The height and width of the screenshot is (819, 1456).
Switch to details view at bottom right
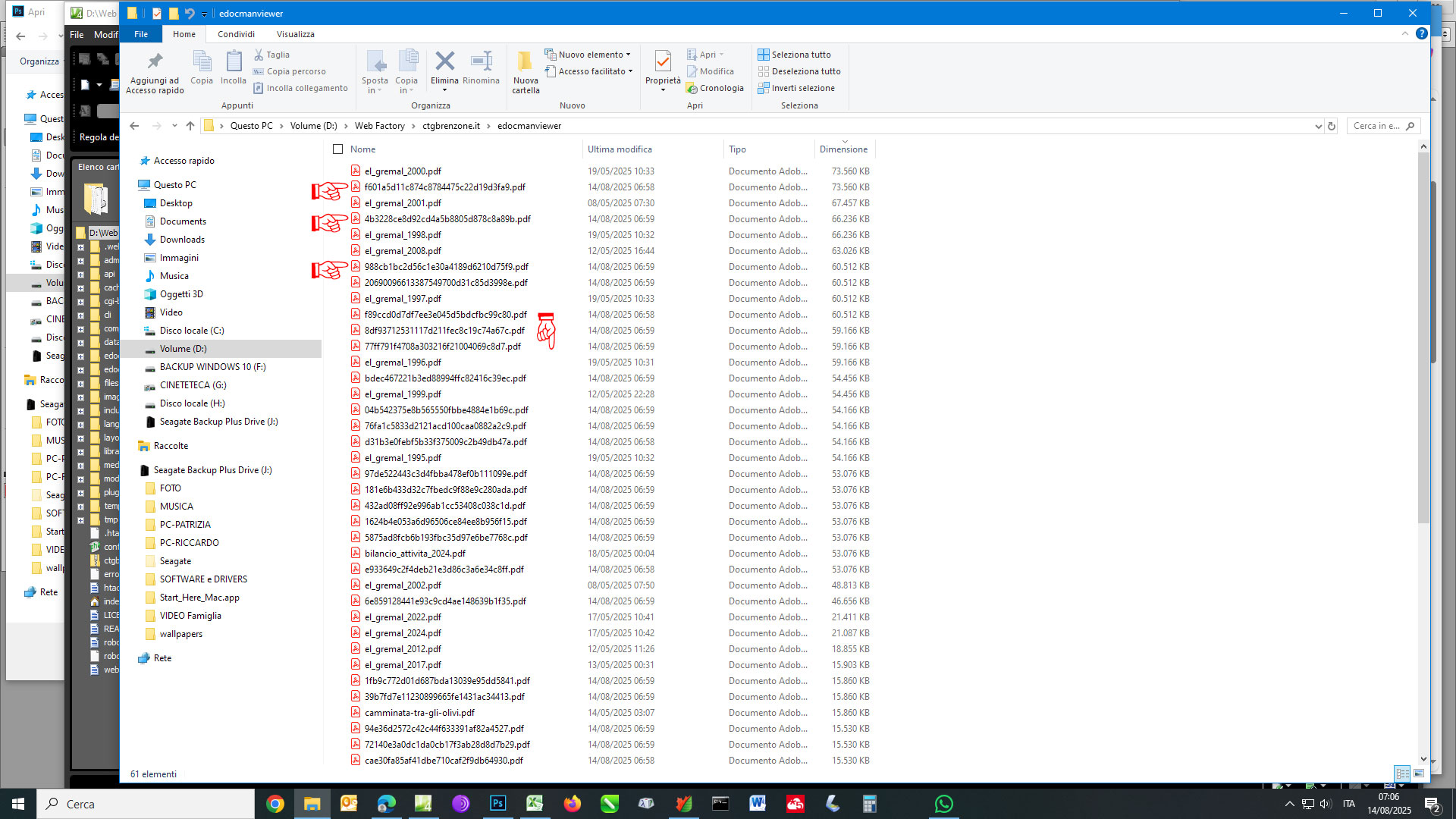[x=1402, y=773]
